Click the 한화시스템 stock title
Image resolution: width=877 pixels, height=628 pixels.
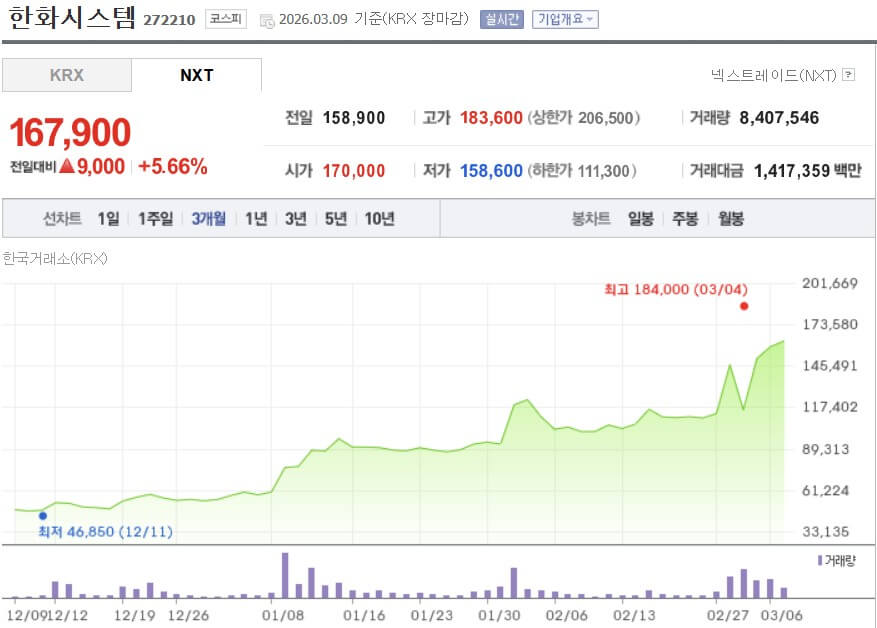coord(72,17)
